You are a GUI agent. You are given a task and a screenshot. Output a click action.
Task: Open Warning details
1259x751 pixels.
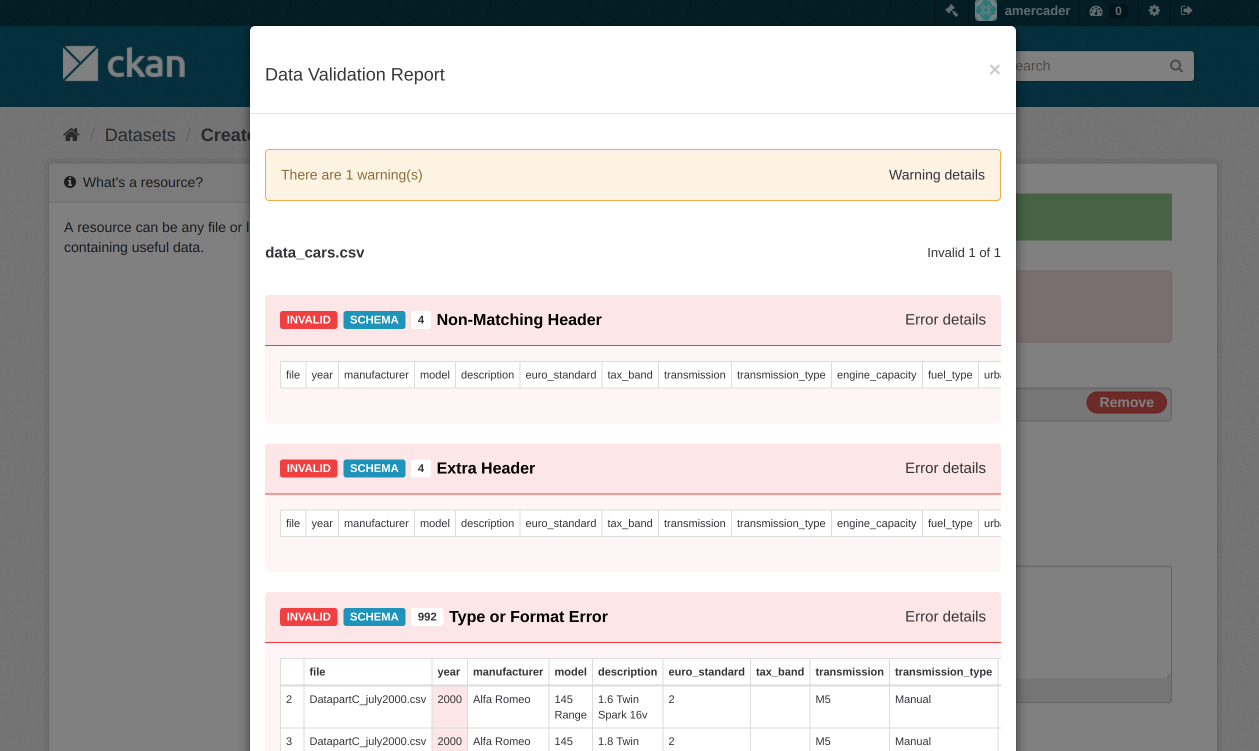click(x=937, y=175)
